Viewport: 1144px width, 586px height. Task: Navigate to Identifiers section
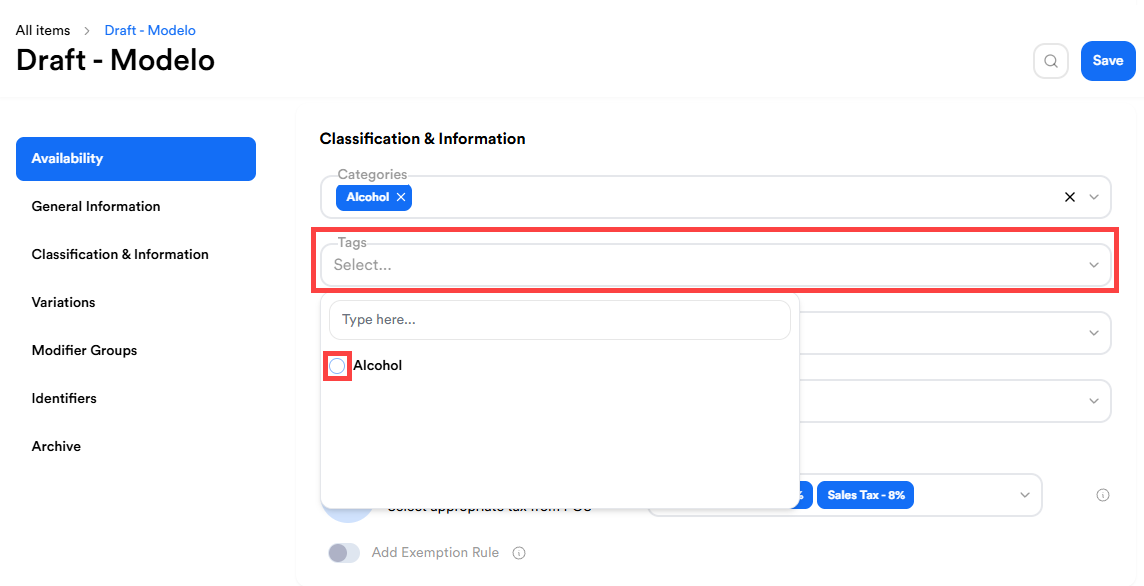tap(64, 398)
